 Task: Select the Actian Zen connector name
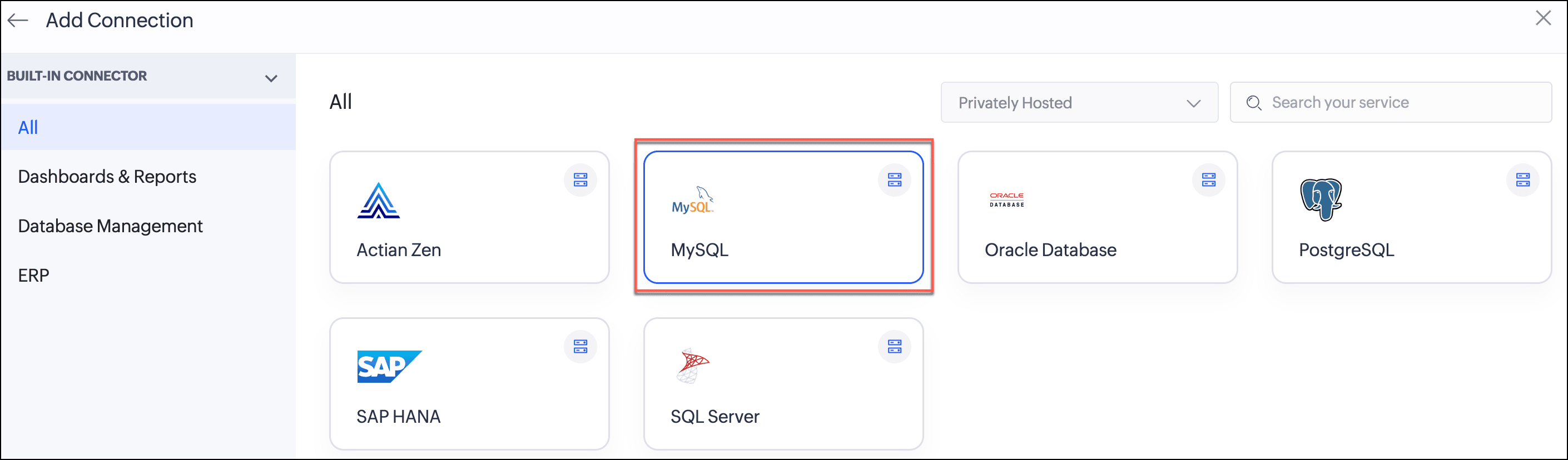pos(399,249)
